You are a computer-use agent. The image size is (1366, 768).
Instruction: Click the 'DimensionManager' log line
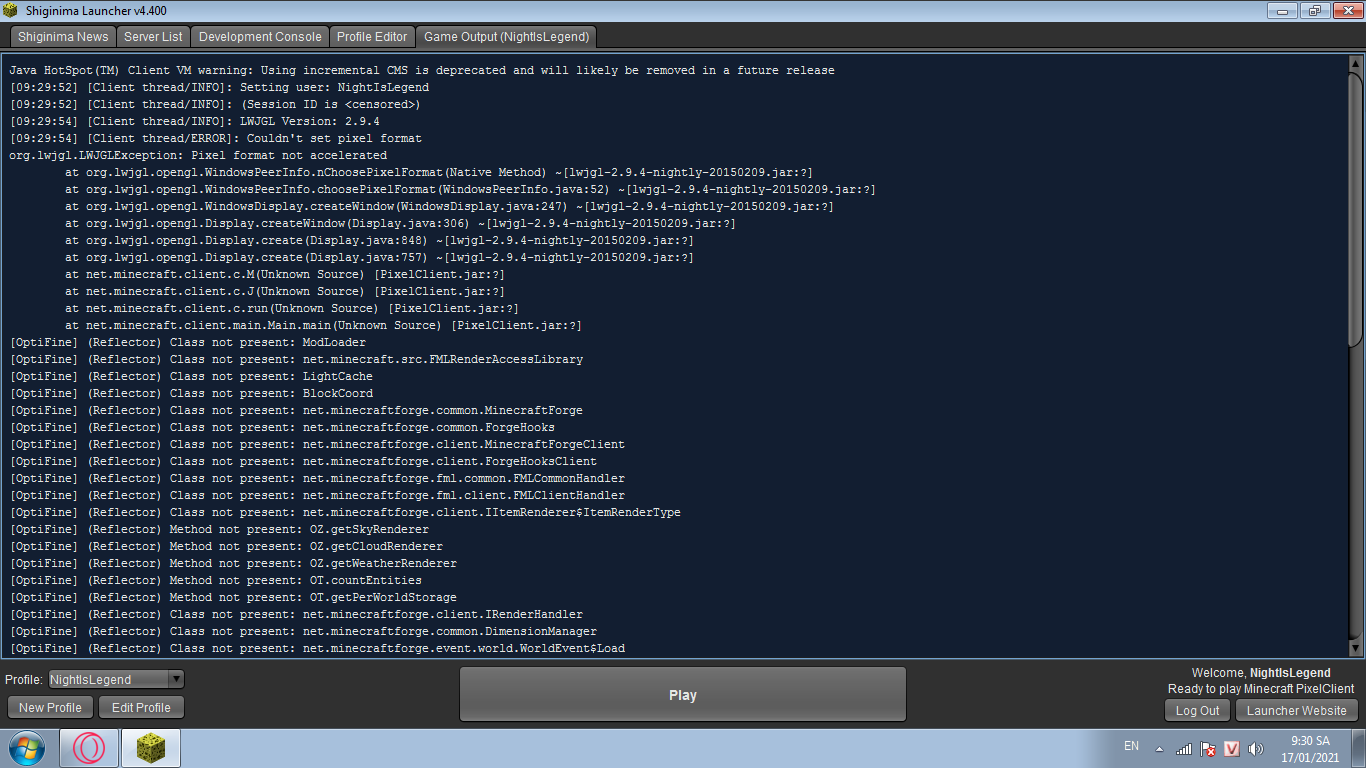coord(303,632)
